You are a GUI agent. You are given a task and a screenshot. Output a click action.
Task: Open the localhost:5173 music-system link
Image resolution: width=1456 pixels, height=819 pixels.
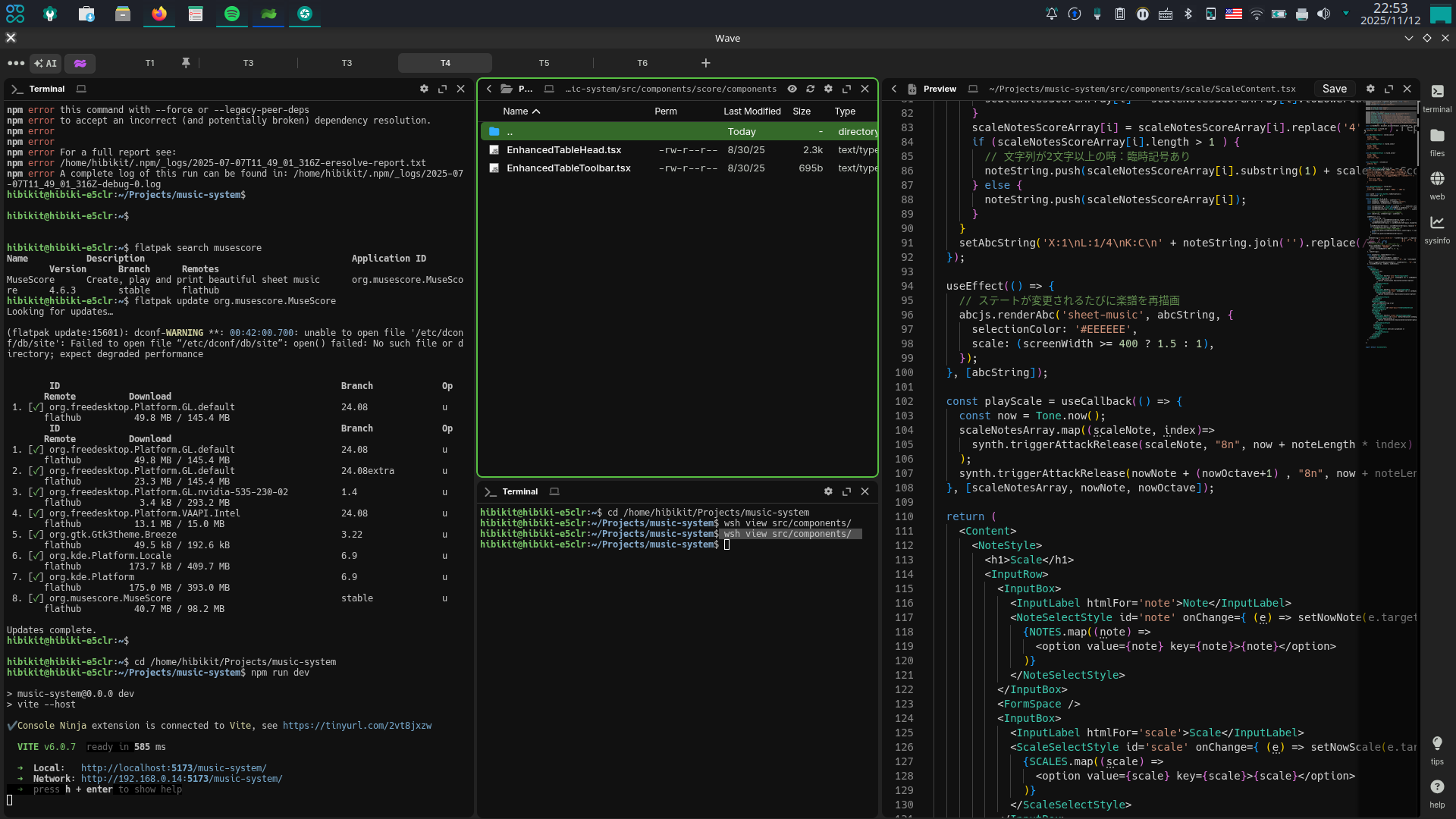pyautogui.click(x=174, y=768)
